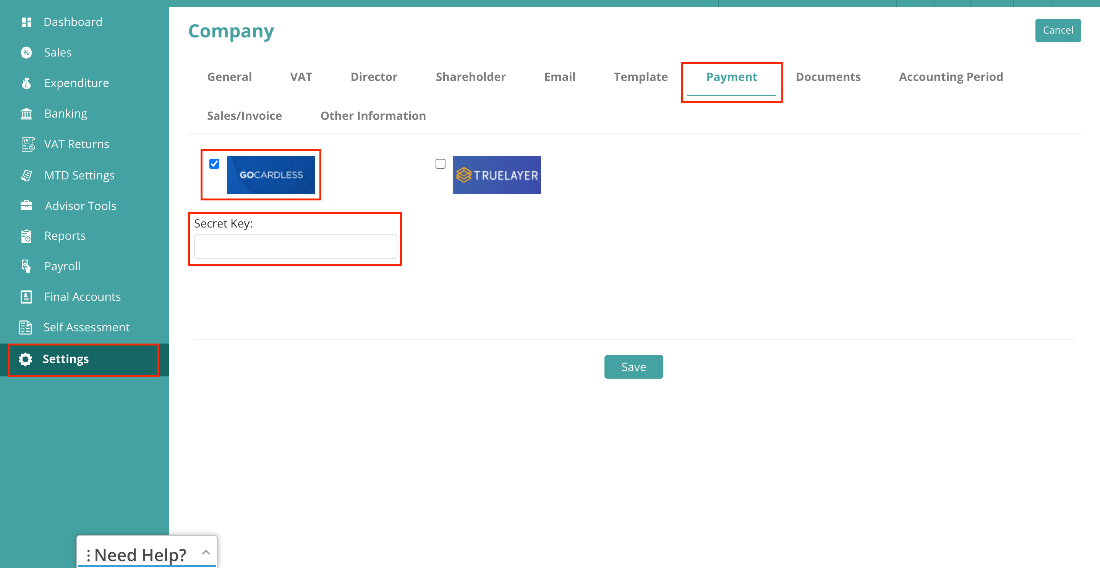Open the Banking menu item
The height and width of the screenshot is (568, 1100).
[65, 114]
